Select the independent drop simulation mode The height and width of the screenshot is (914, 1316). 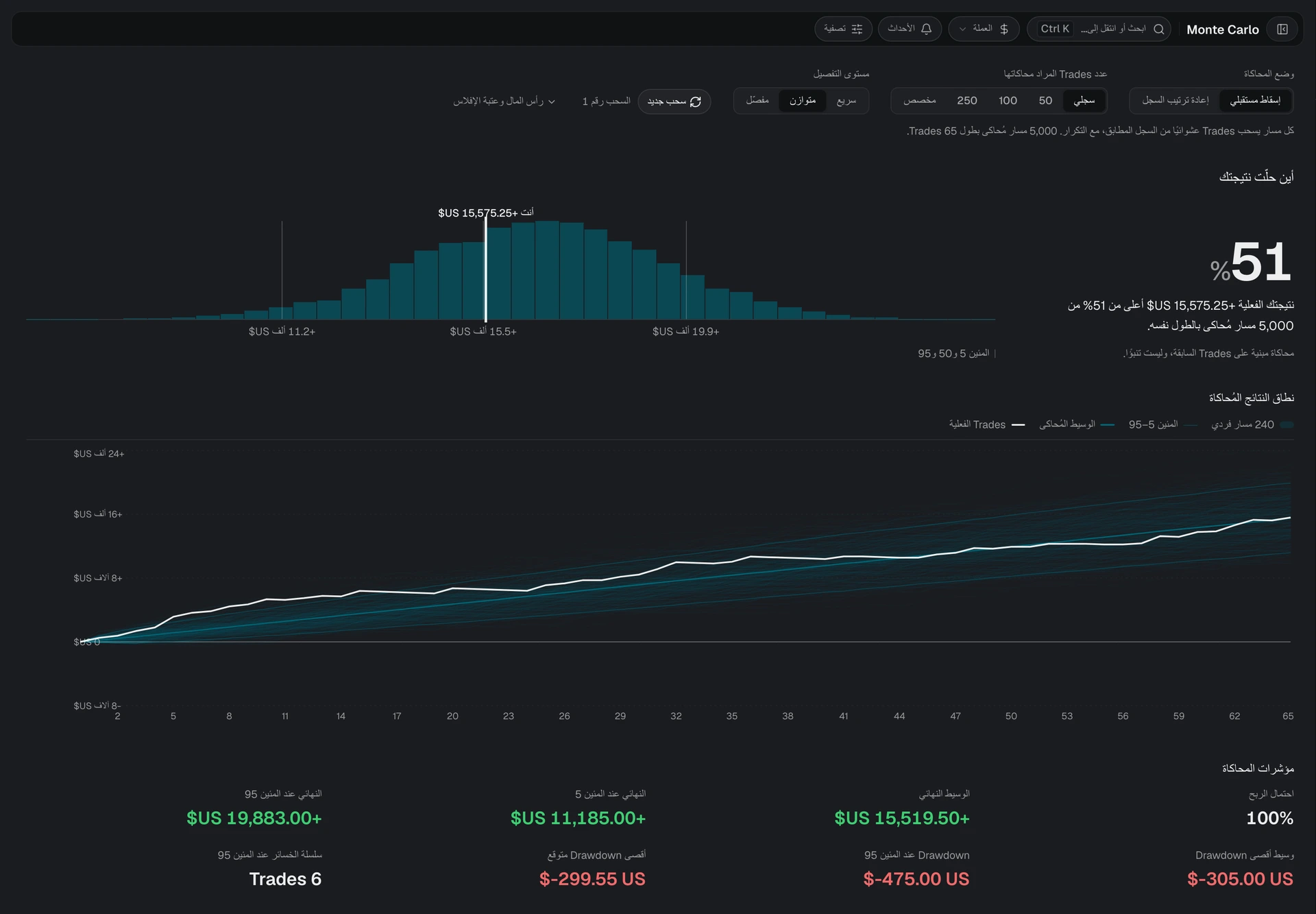1255,101
